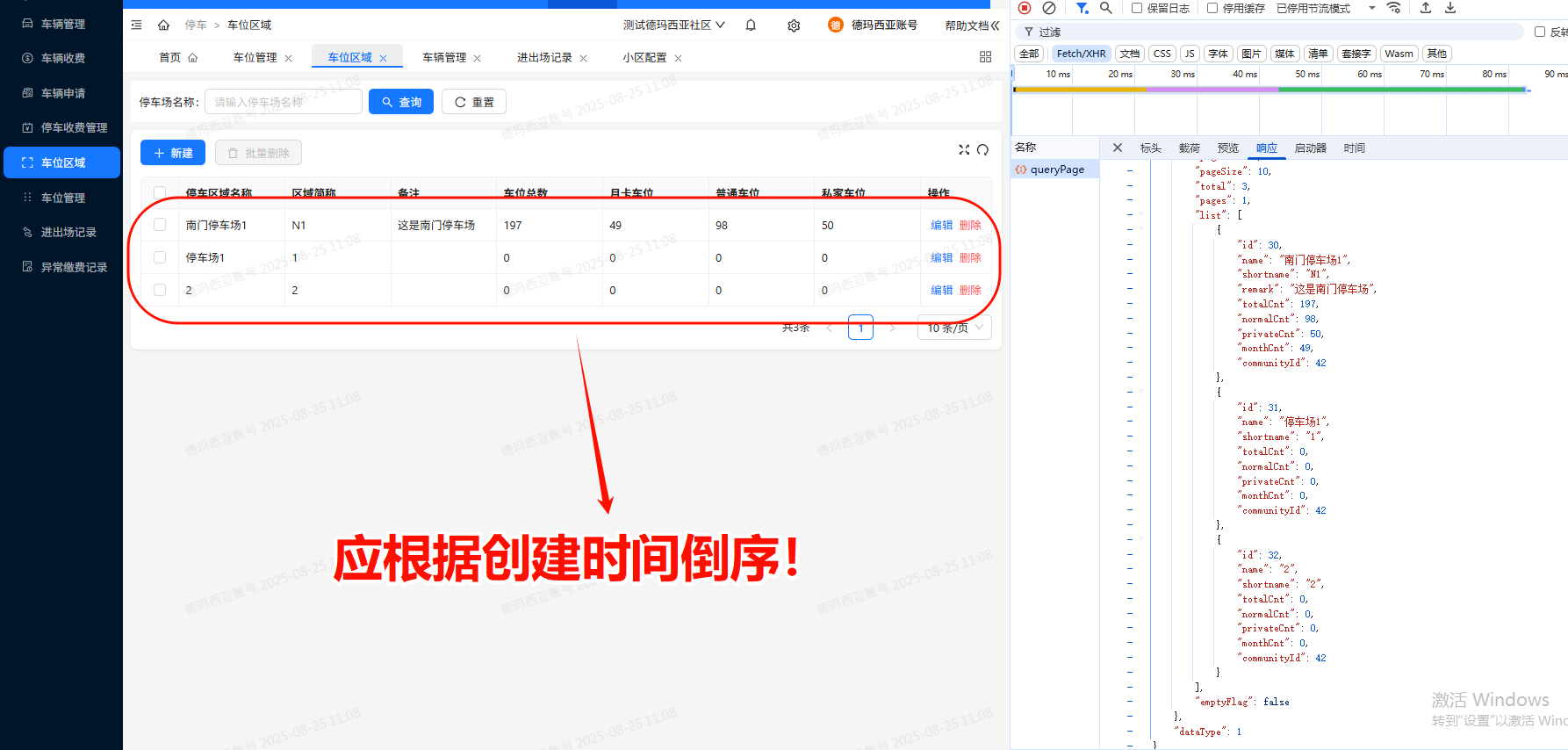Open 停车收费管理 in the sidebar
1568x750 pixels.
click(61, 127)
